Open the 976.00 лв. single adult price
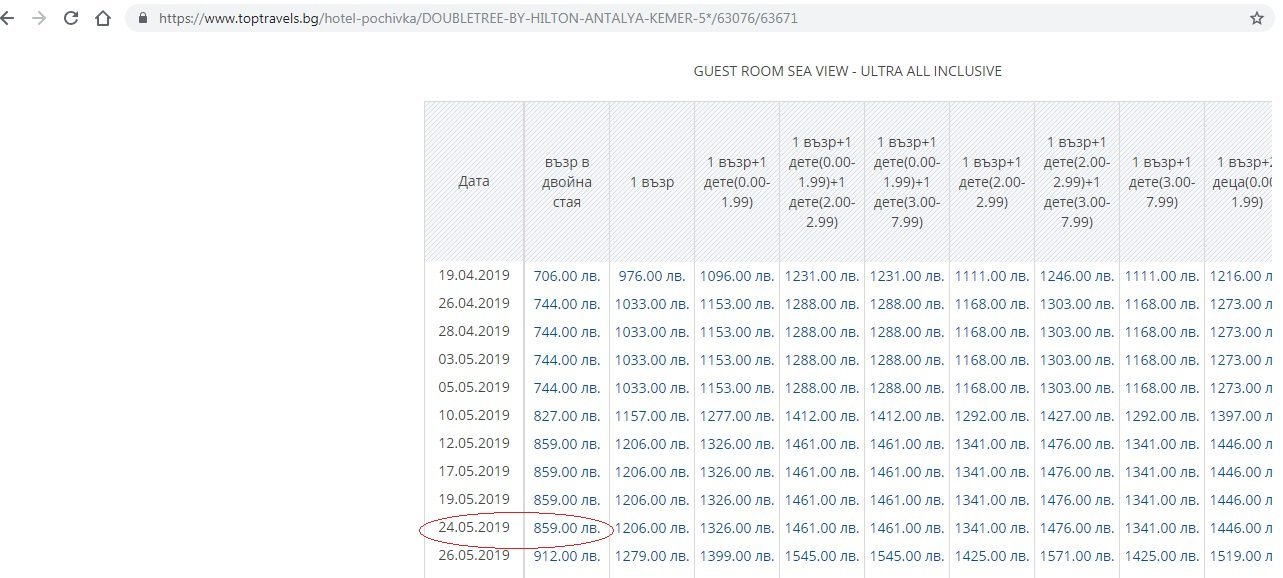This screenshot has width=1283, height=578. coord(653,276)
